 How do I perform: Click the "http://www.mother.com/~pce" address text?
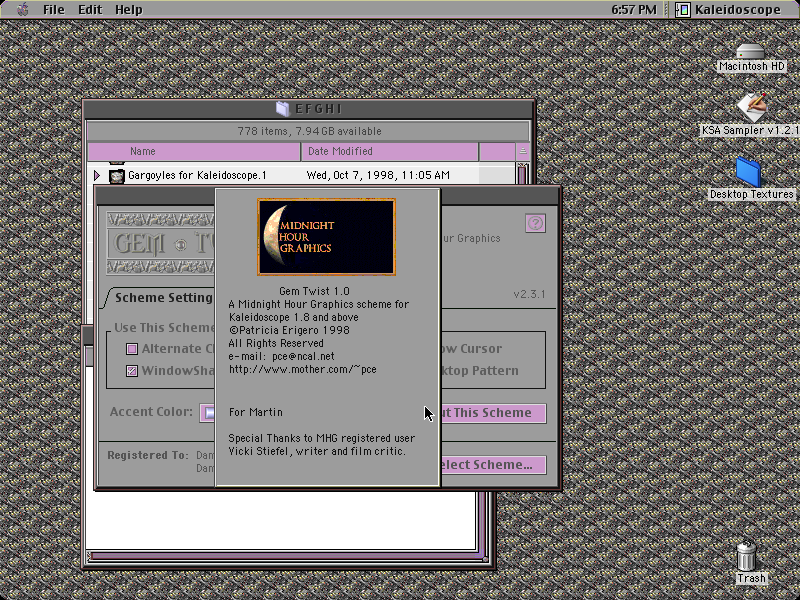[x=303, y=369]
